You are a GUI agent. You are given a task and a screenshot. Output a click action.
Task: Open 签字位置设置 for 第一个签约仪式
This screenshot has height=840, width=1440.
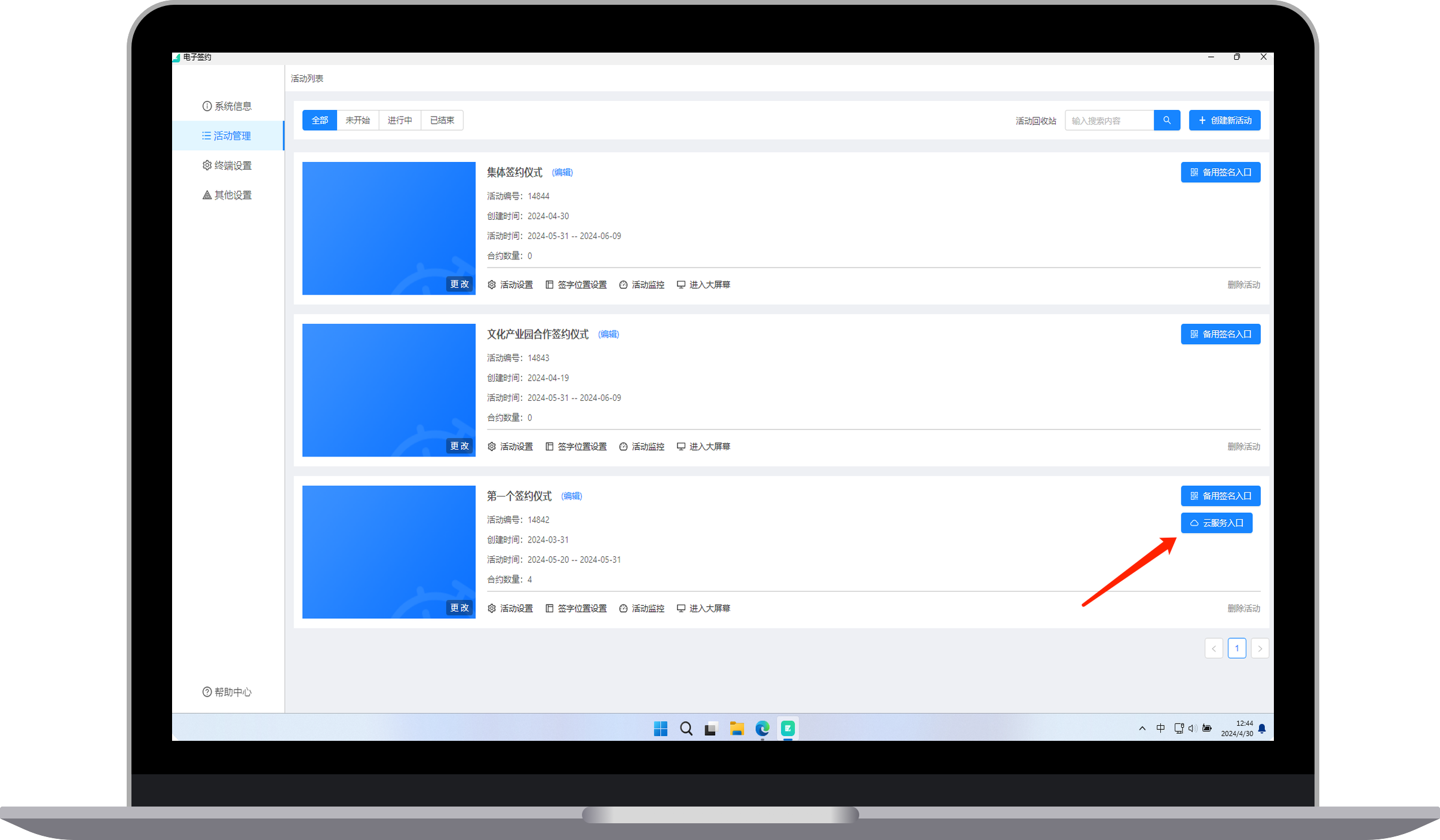coord(576,609)
